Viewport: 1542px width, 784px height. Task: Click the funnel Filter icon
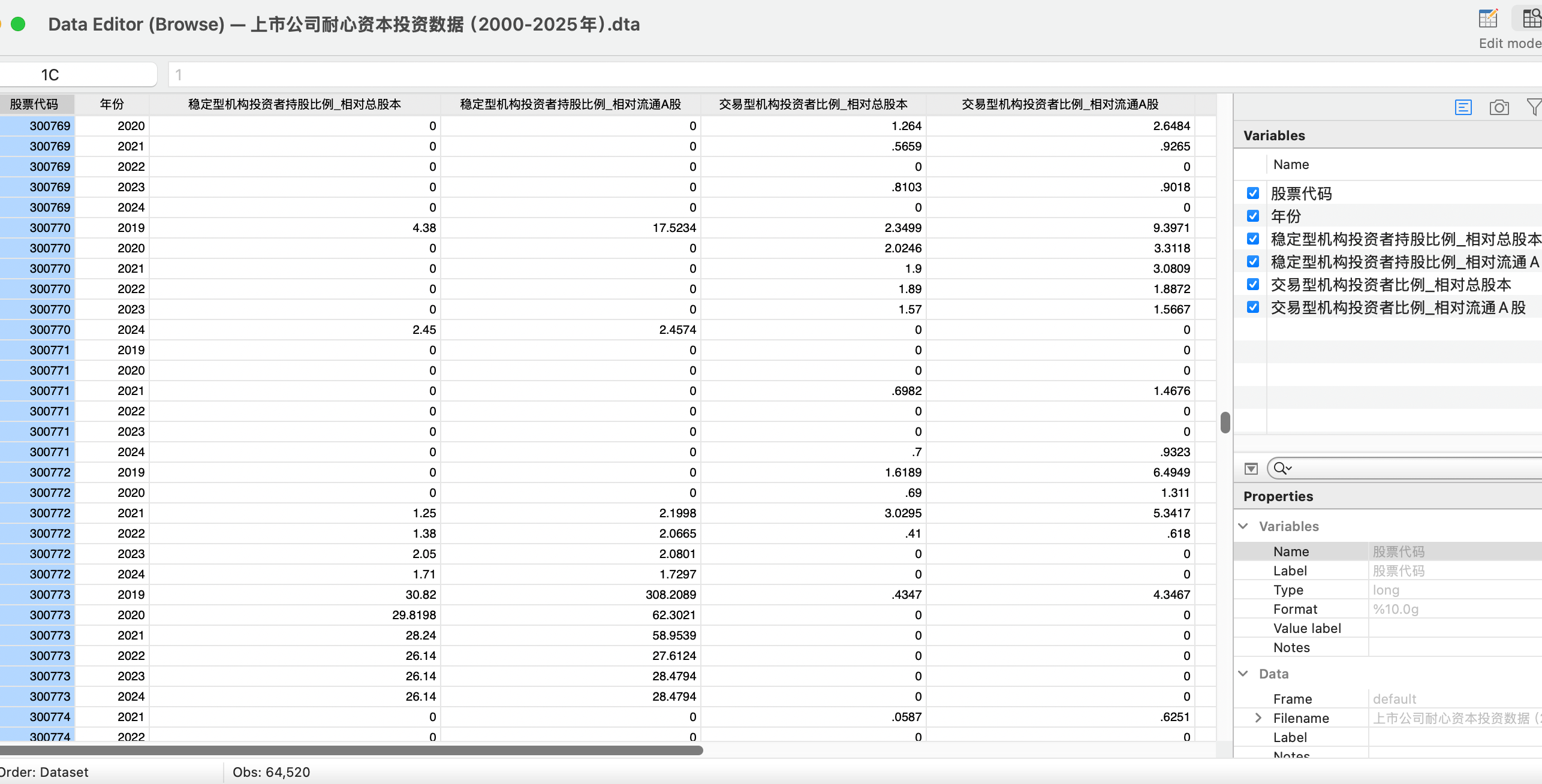[1533, 107]
